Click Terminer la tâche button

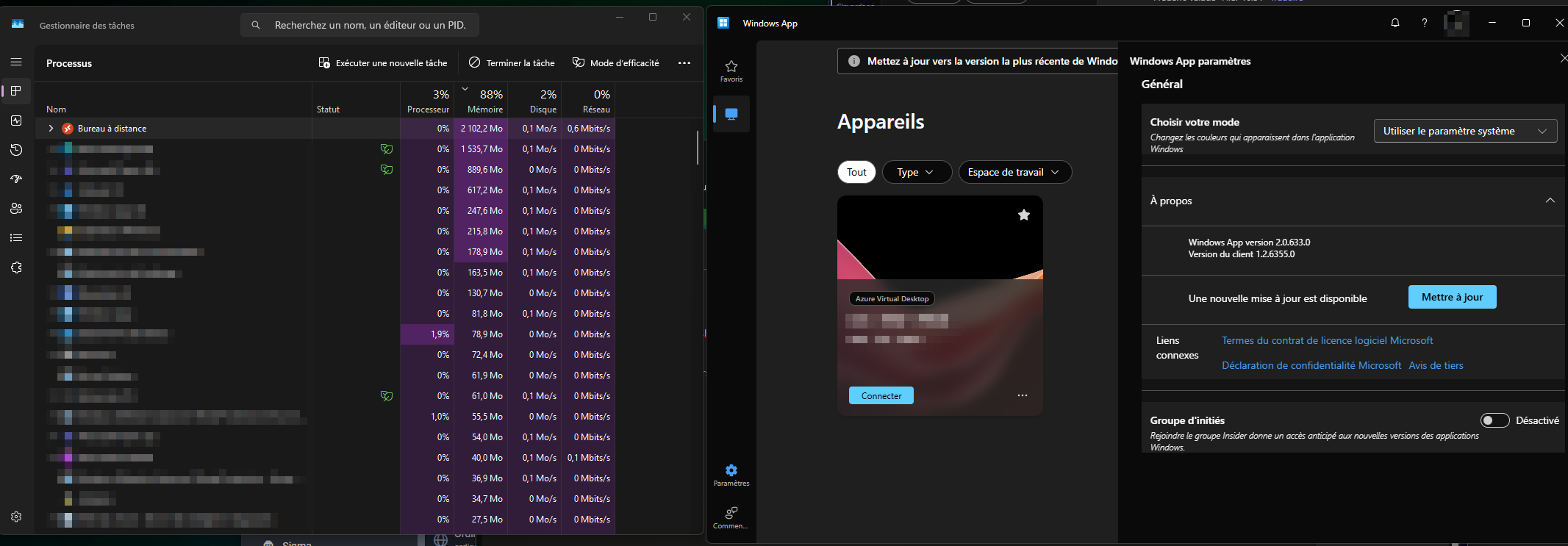pos(512,63)
